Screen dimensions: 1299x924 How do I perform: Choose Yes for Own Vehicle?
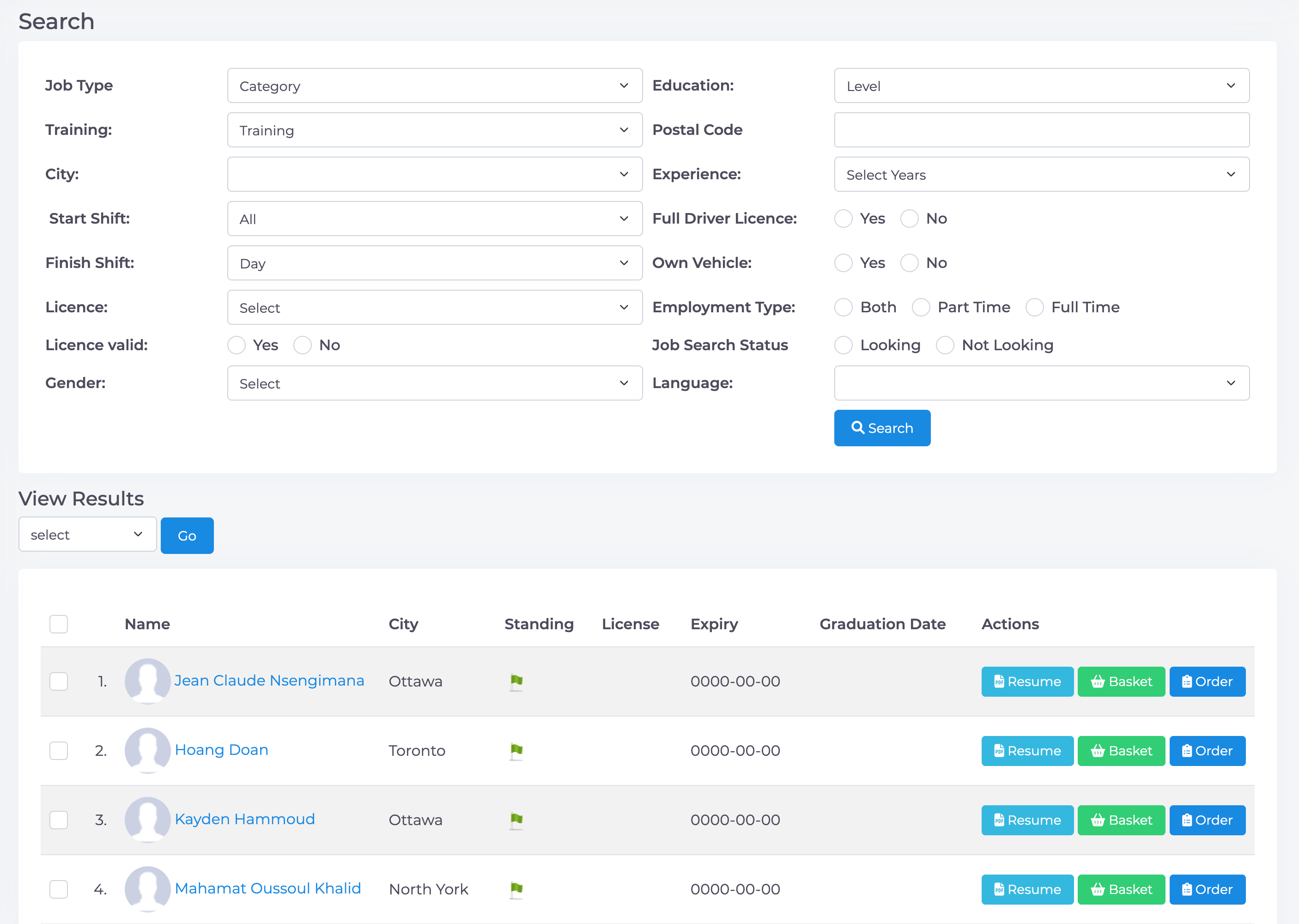tap(844, 263)
